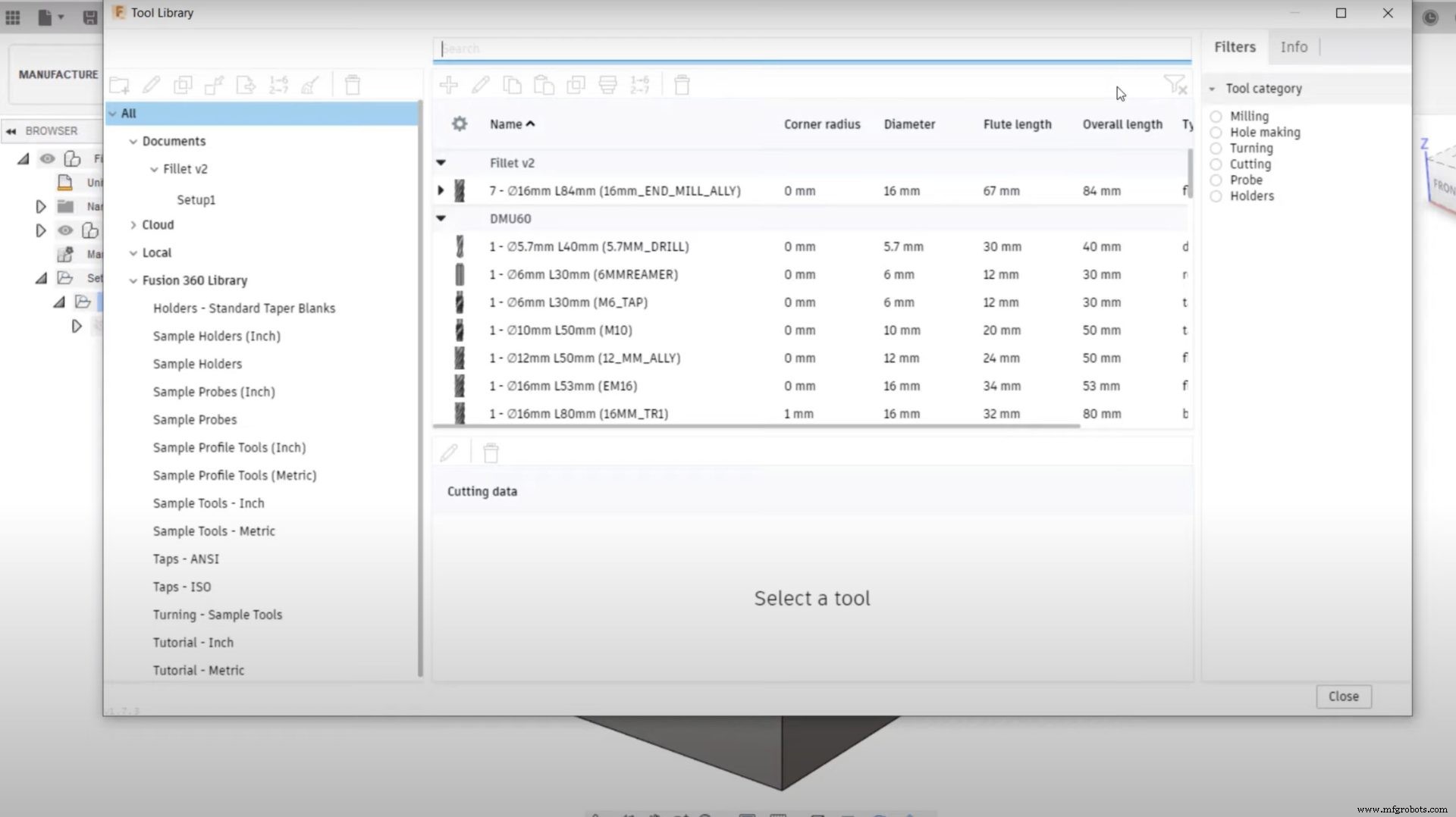1456x817 pixels.
Task: Click the trash icon in cutting data toolbar
Action: point(491,453)
